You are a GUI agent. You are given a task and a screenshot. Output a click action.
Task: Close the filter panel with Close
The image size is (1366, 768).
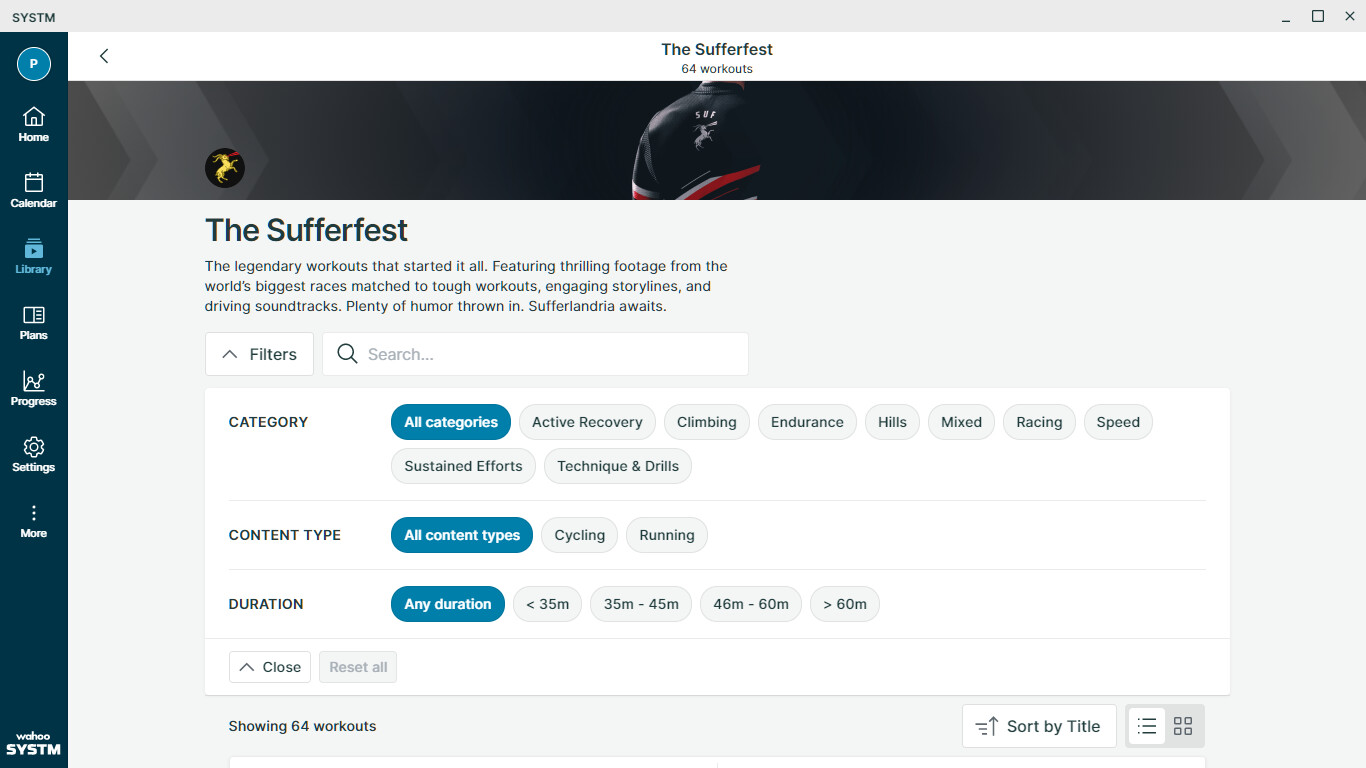coord(270,667)
